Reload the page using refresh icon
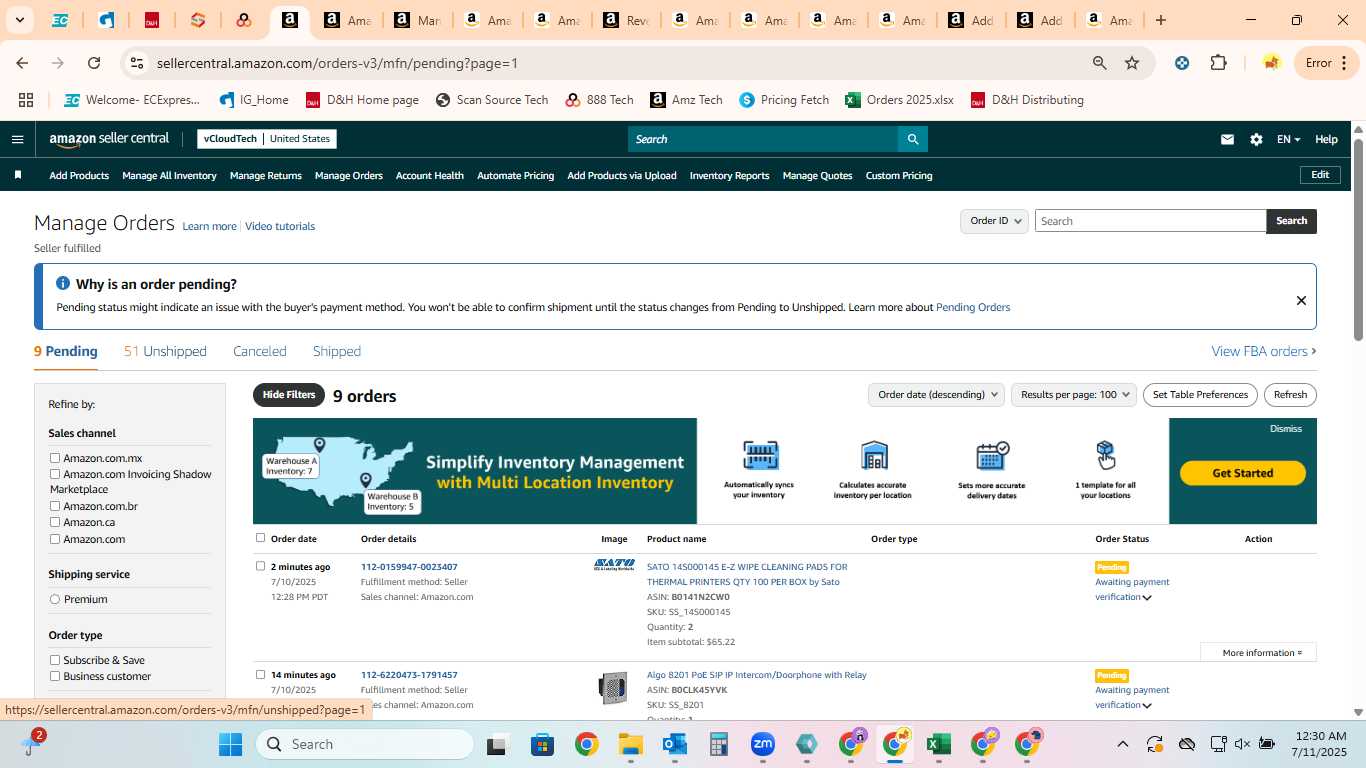 coord(94,63)
